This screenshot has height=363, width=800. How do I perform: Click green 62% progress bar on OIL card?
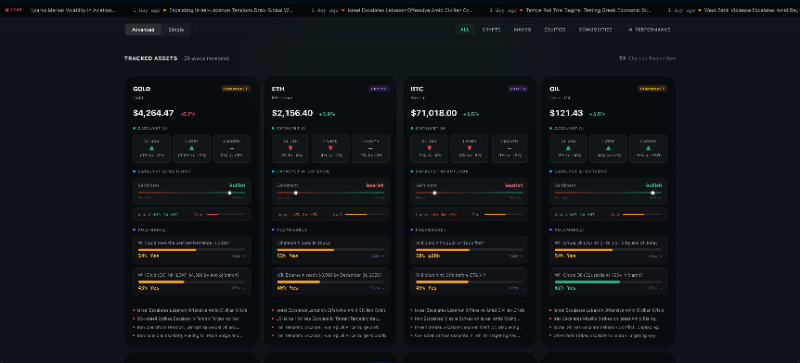(587, 281)
